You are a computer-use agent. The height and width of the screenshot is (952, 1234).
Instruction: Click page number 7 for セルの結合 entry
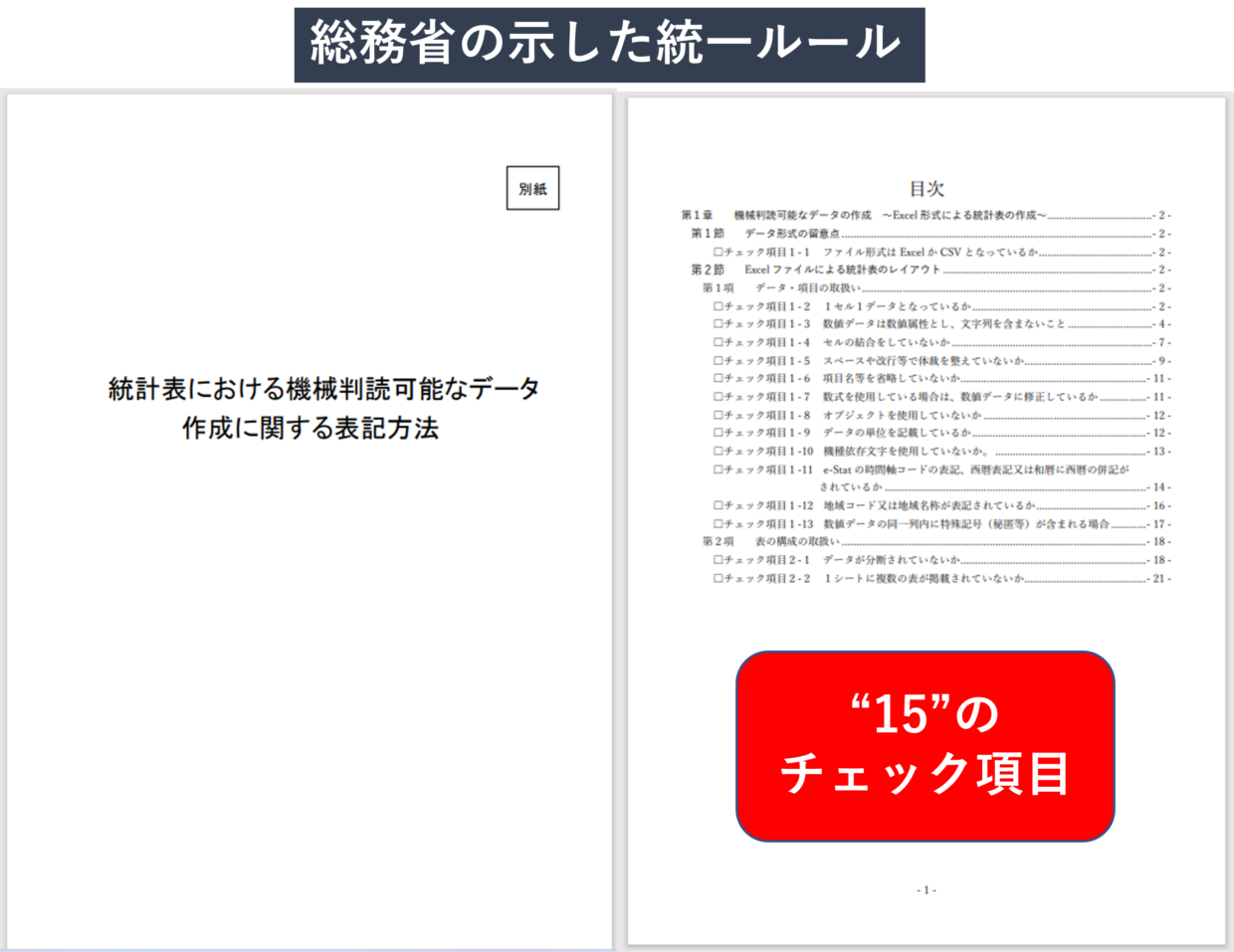1163,343
